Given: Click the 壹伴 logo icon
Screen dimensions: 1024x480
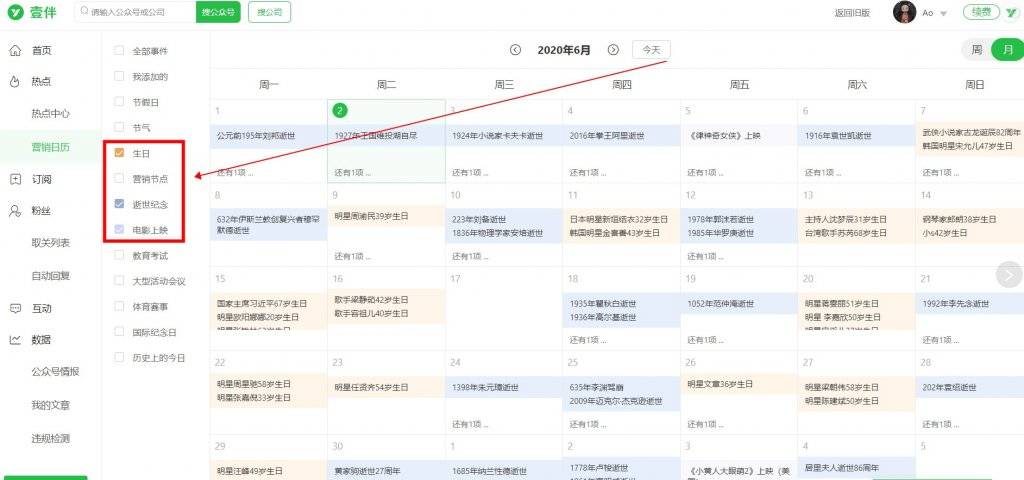Looking at the screenshot, I should tap(15, 13).
